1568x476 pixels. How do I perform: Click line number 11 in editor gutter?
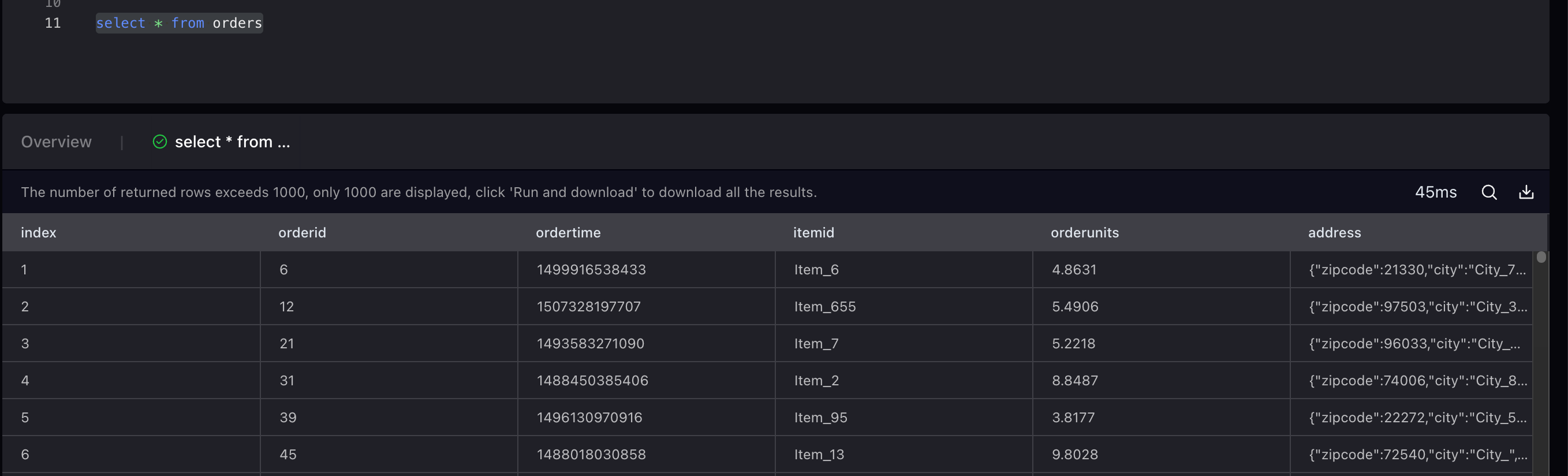(x=53, y=23)
